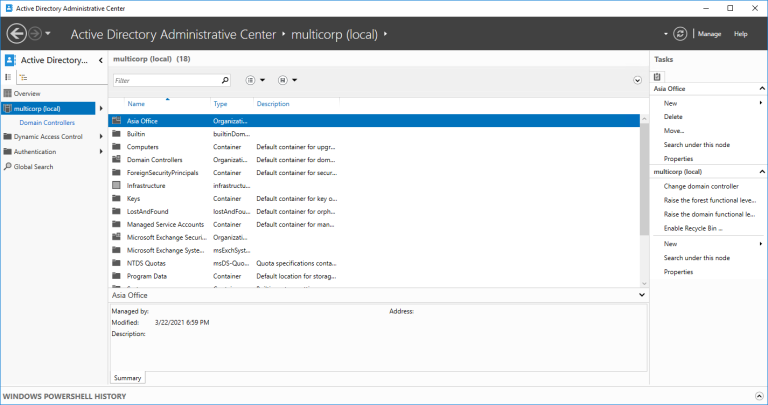768x405 pixels.
Task: Click the Tasks pane clipboard icon
Action: [657, 77]
